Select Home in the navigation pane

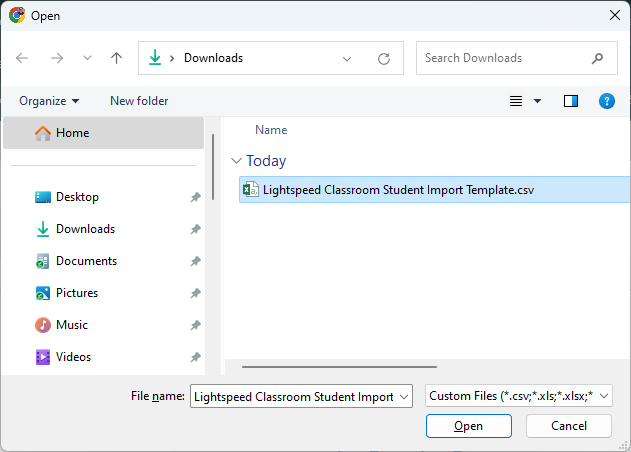coord(103,133)
